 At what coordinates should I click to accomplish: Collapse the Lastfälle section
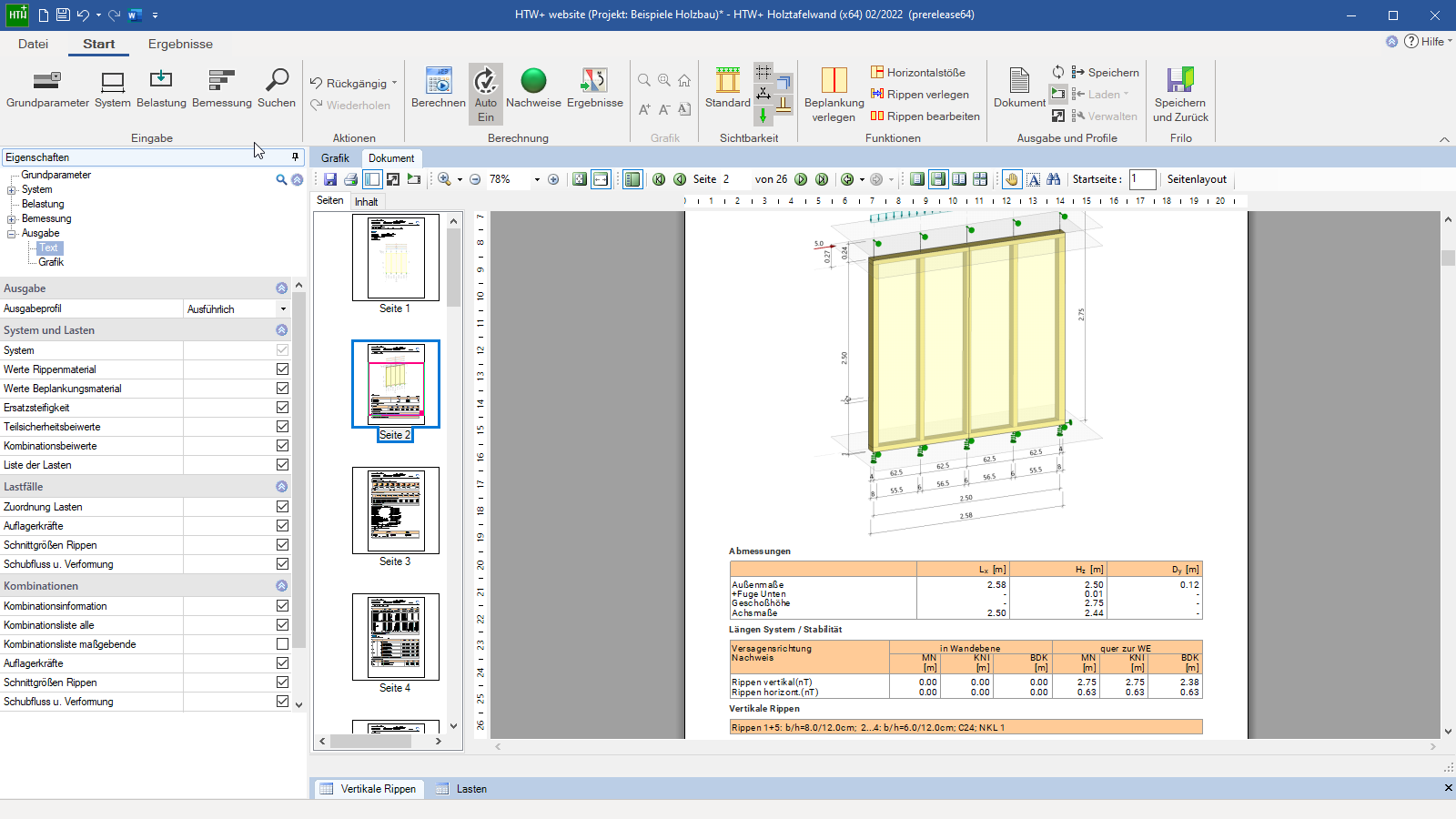[x=282, y=487]
